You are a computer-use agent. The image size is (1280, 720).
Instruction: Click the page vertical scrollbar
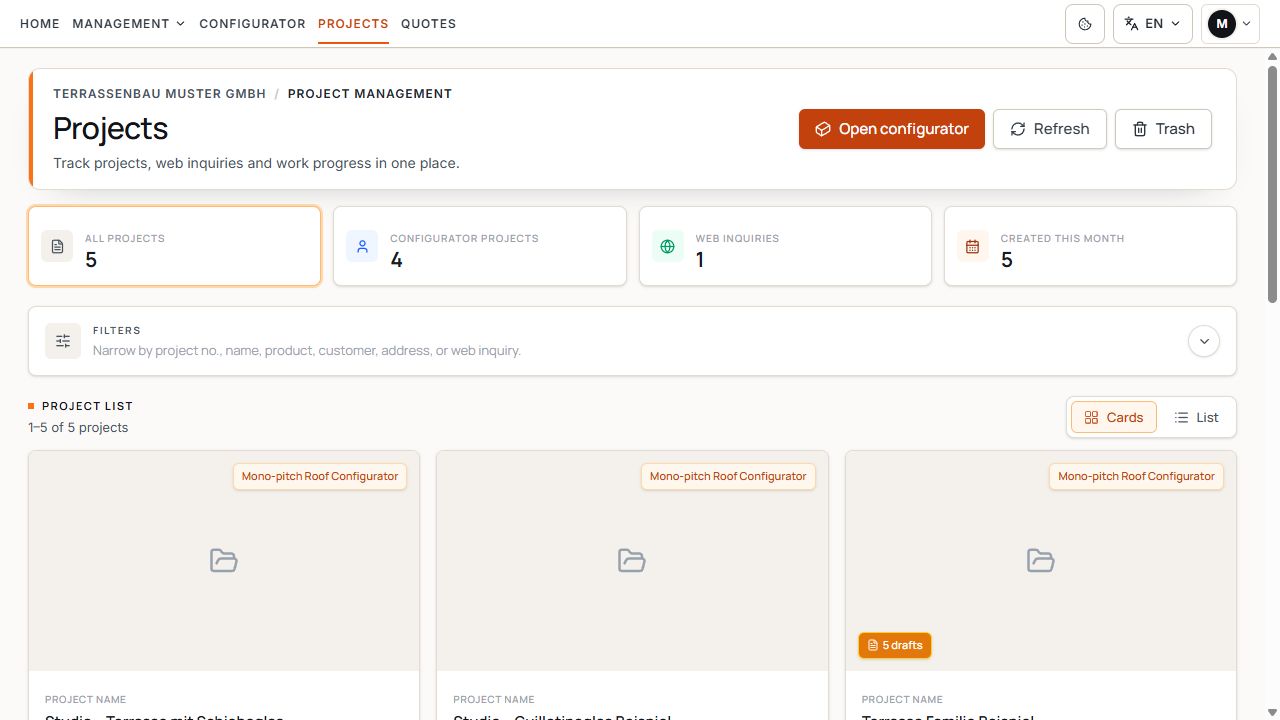click(x=1272, y=183)
